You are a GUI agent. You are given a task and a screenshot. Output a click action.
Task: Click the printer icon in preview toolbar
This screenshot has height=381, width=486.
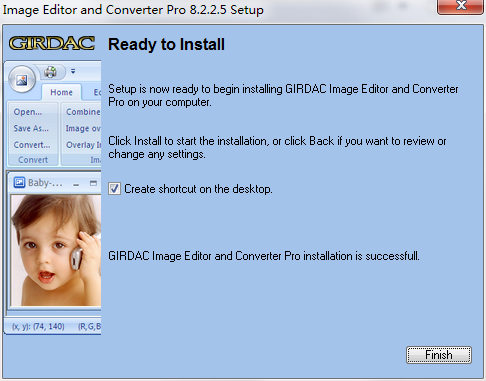click(51, 72)
